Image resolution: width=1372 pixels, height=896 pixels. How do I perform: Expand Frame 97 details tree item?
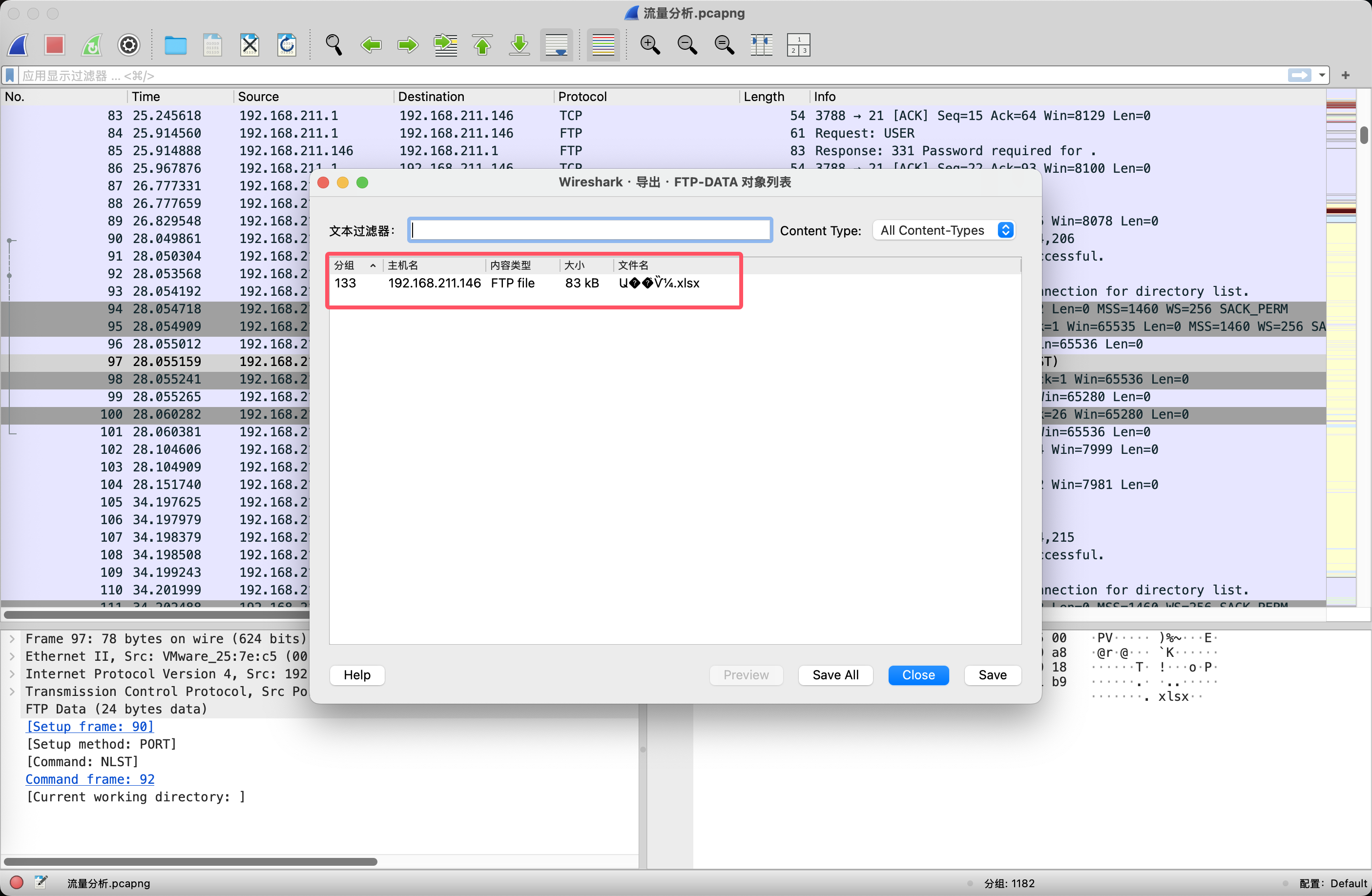(12, 638)
